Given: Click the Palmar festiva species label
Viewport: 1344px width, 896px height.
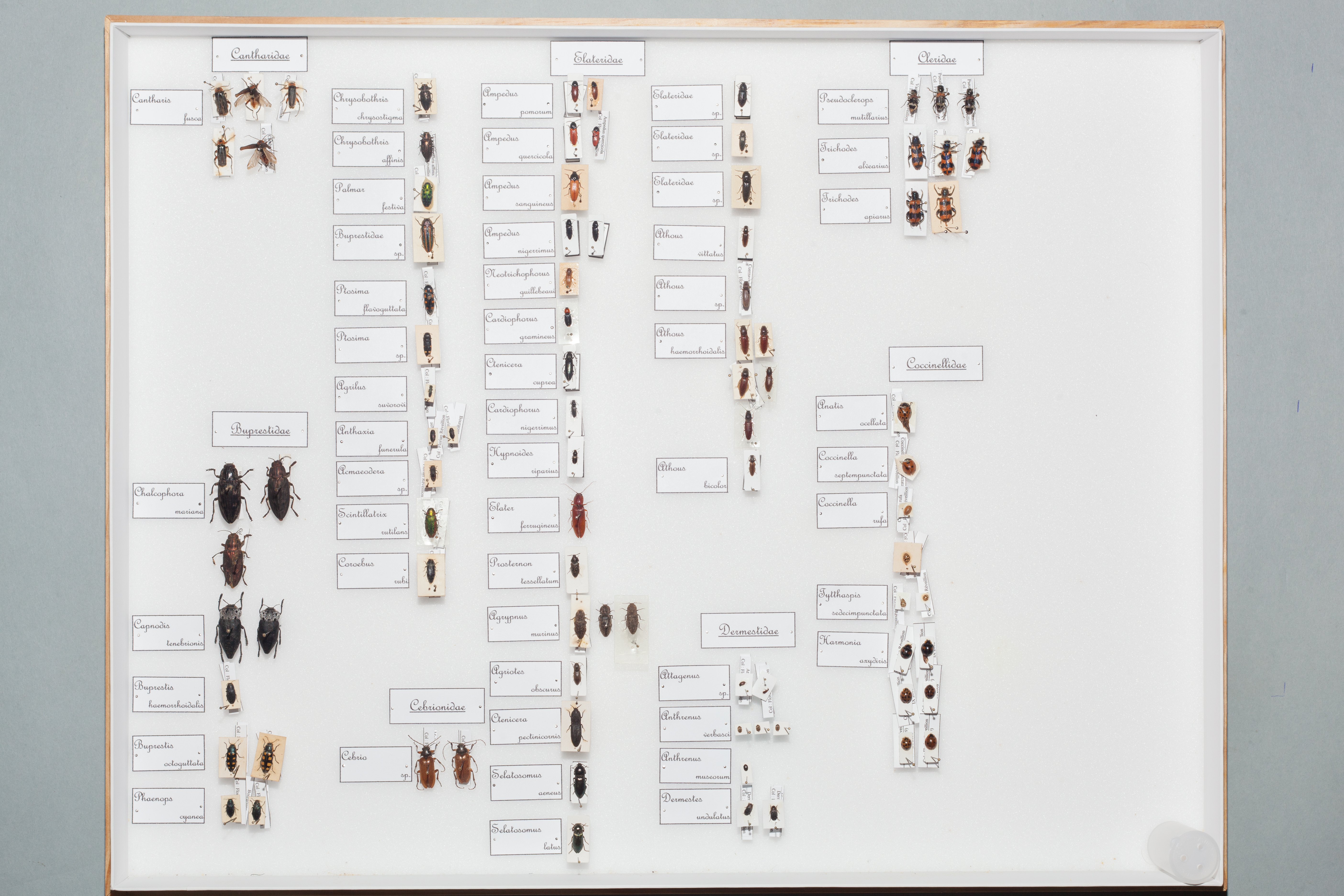Looking at the screenshot, I should tap(369, 196).
